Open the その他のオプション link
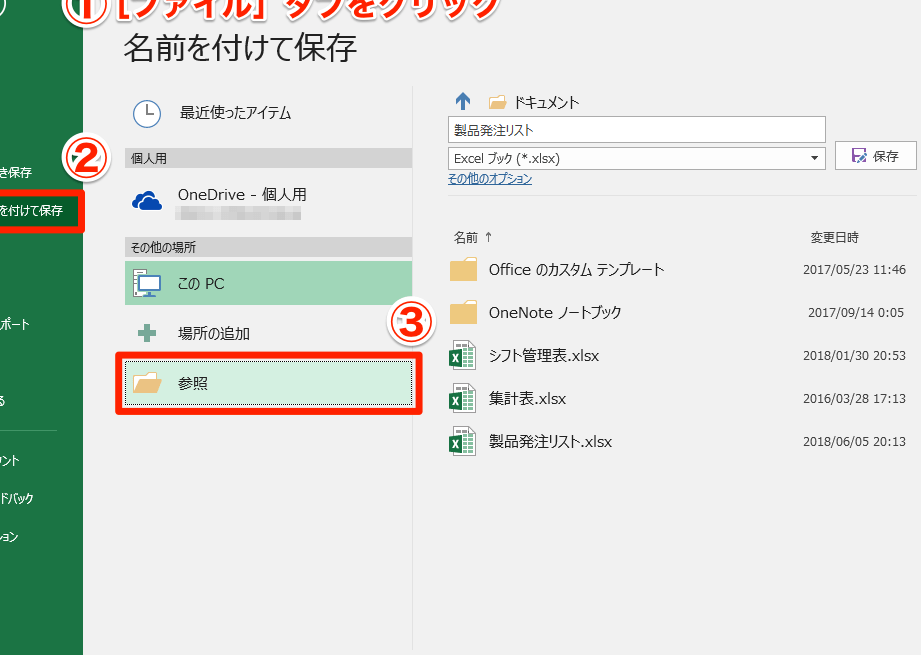This screenshot has width=921, height=655. coord(490,179)
